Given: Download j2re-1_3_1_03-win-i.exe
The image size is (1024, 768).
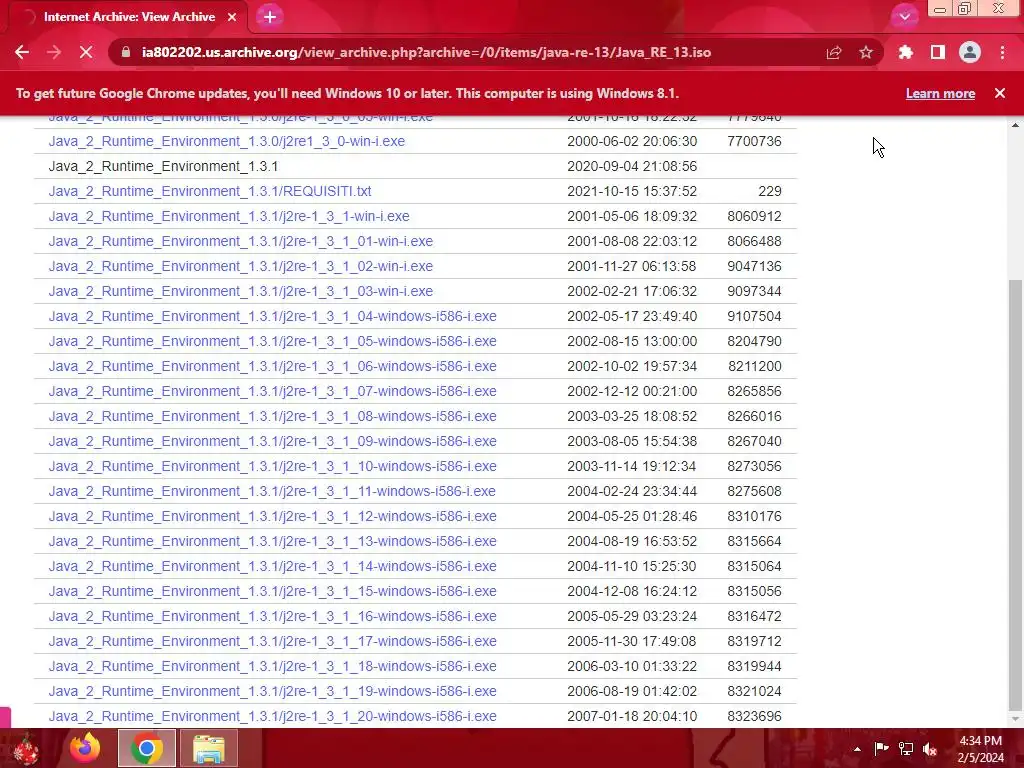Looking at the screenshot, I should (x=240, y=291).
